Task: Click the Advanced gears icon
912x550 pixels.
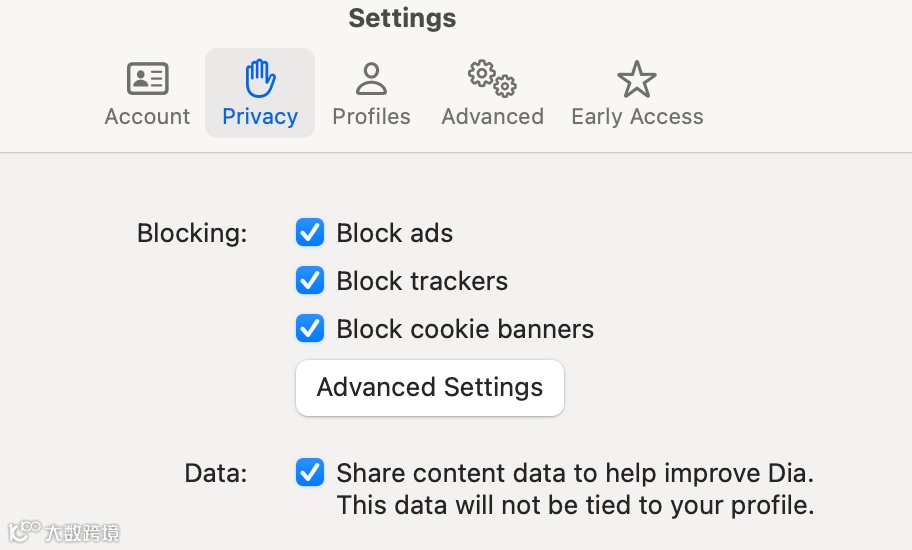Action: [x=492, y=78]
